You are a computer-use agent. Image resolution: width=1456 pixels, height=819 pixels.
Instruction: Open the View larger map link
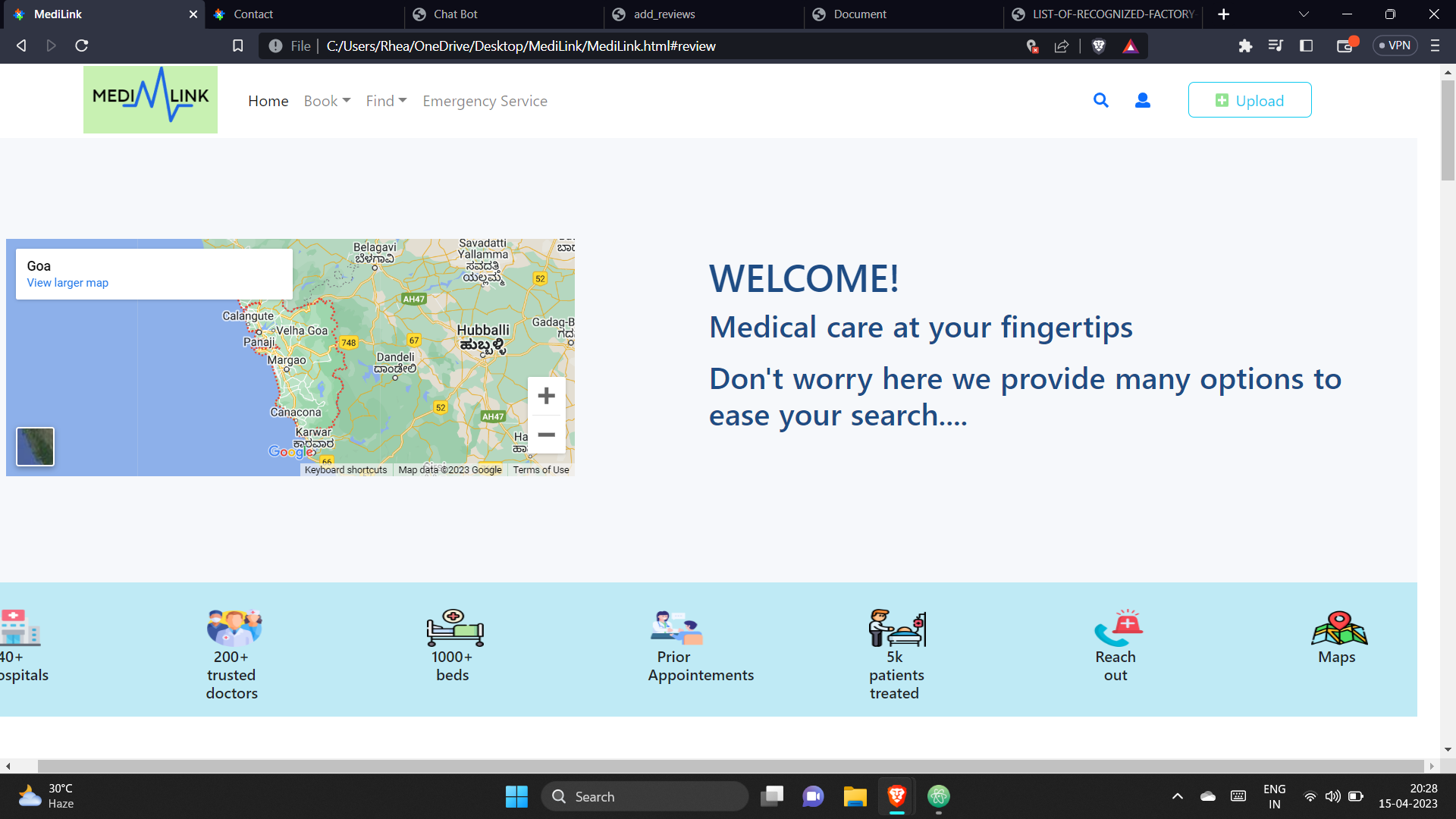(x=67, y=283)
